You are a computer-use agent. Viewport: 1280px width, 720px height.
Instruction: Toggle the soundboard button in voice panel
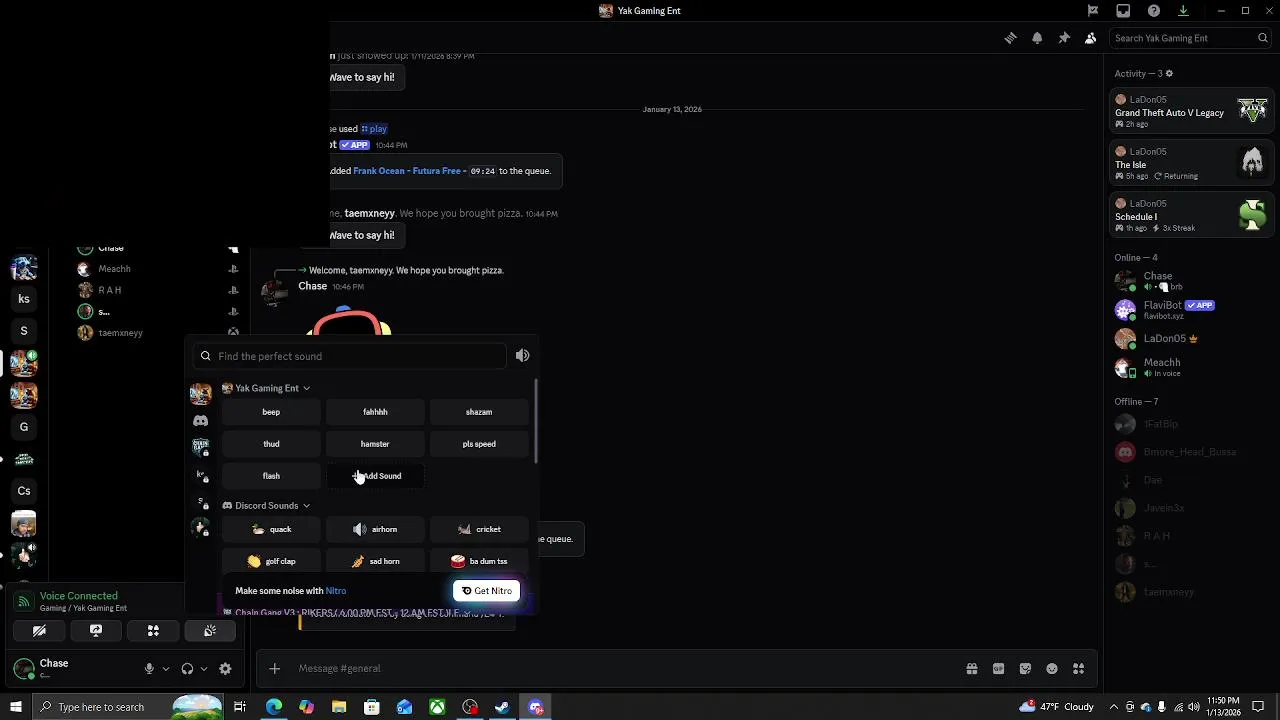[x=210, y=631]
